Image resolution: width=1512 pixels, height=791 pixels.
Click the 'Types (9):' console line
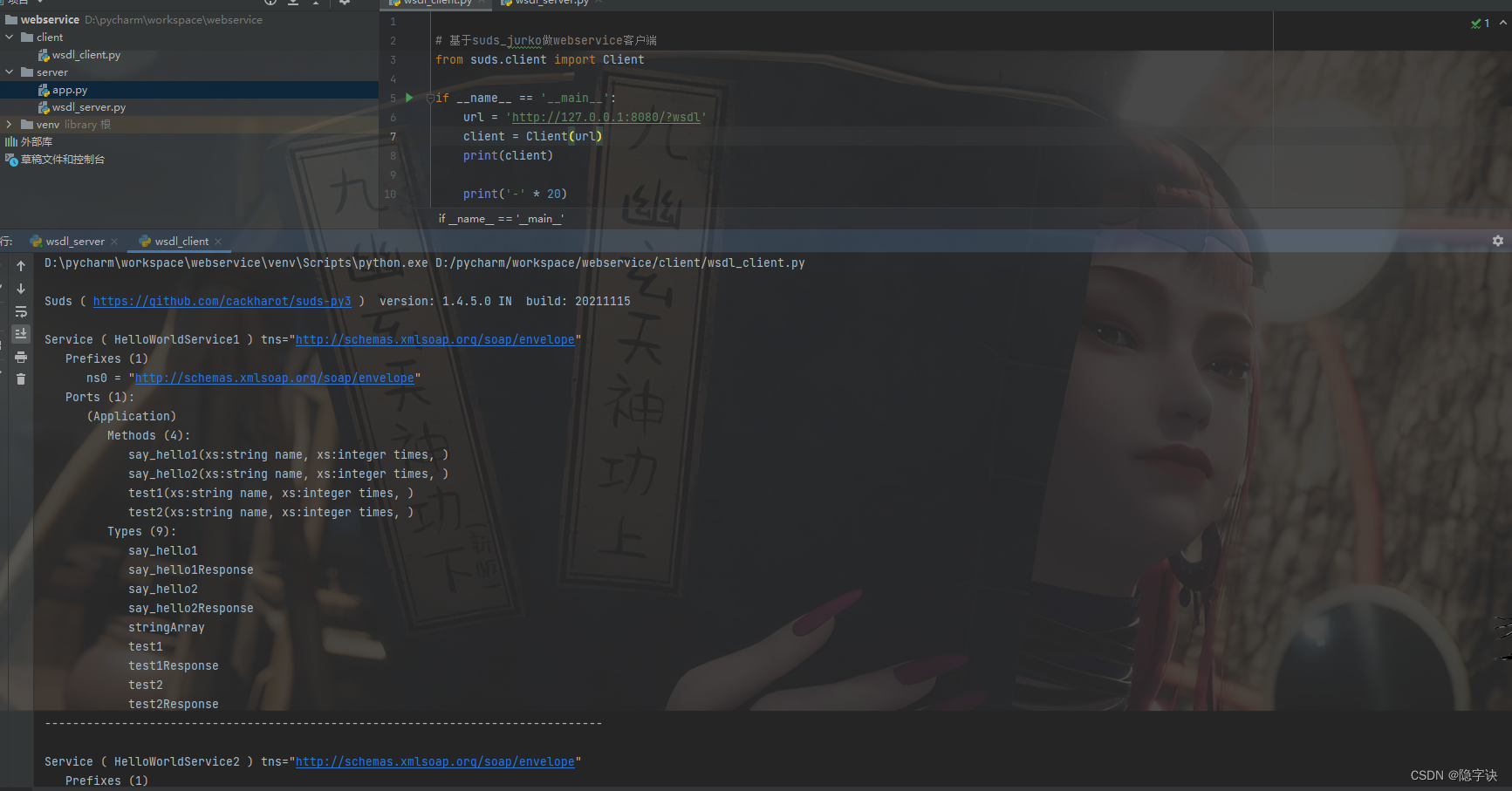[142, 531]
